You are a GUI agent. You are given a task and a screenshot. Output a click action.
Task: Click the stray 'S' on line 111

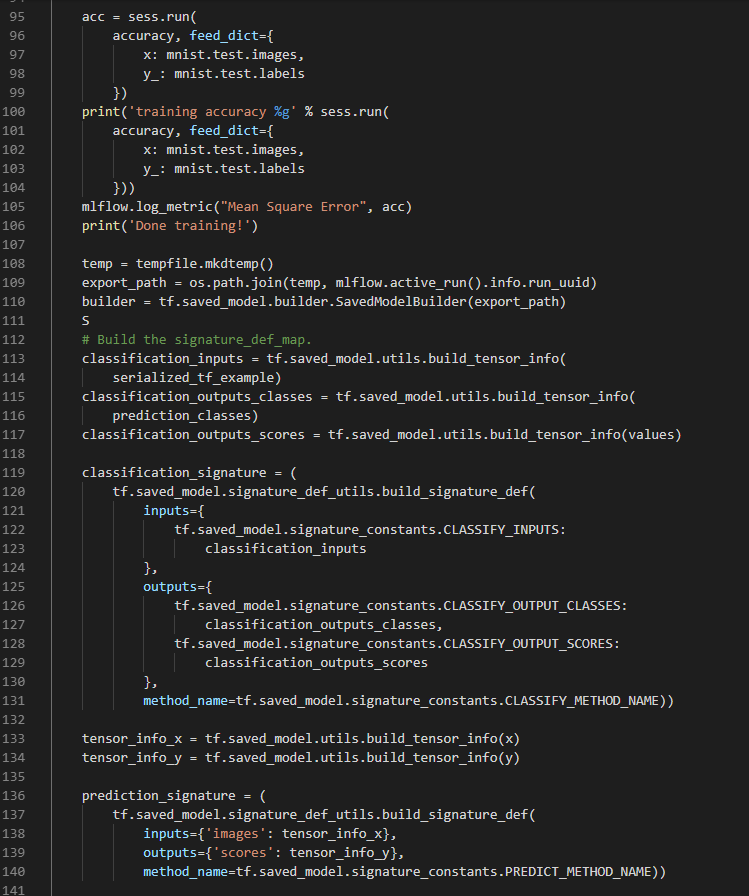pos(86,321)
